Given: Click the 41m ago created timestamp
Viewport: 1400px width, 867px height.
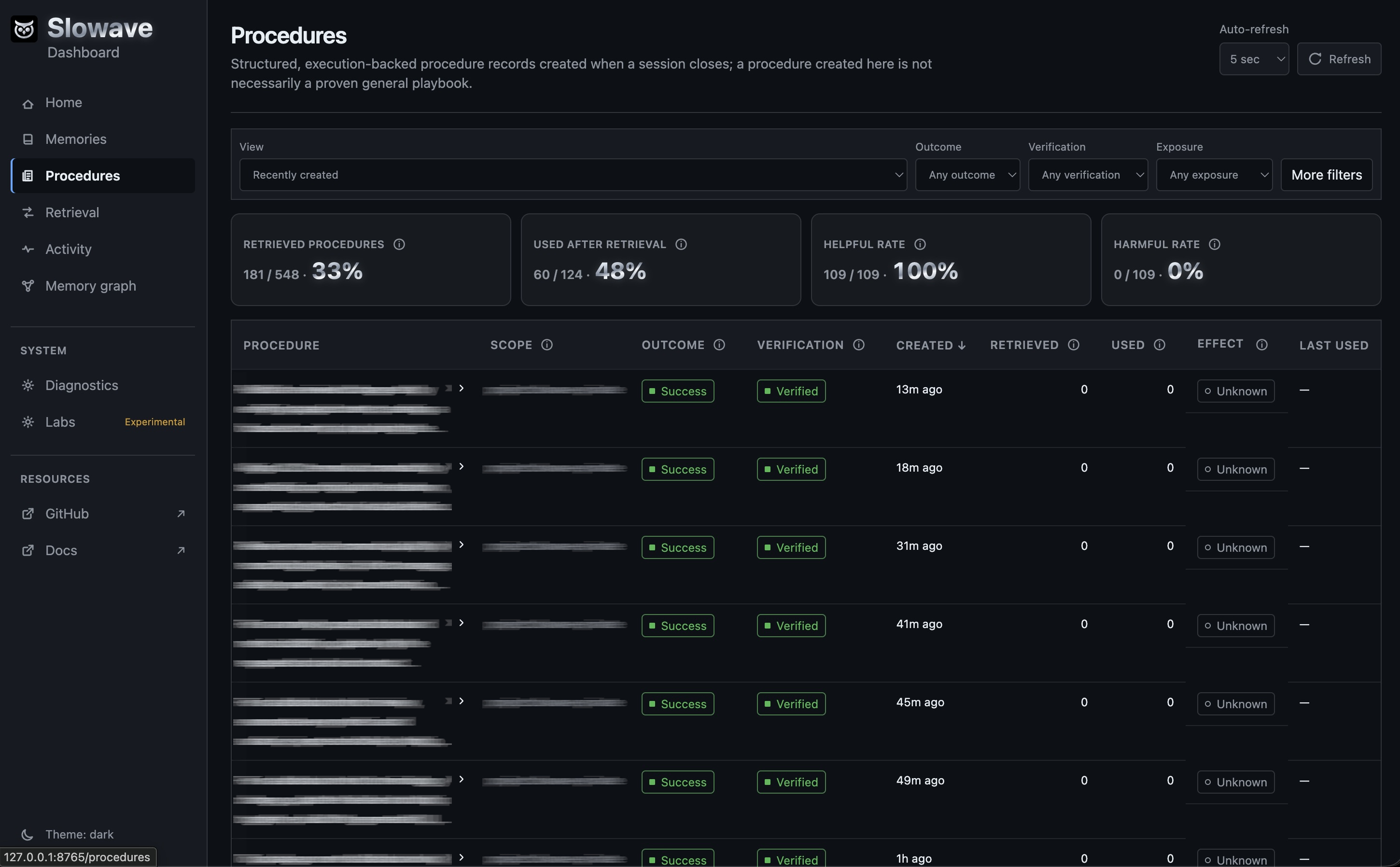Looking at the screenshot, I should [x=919, y=624].
